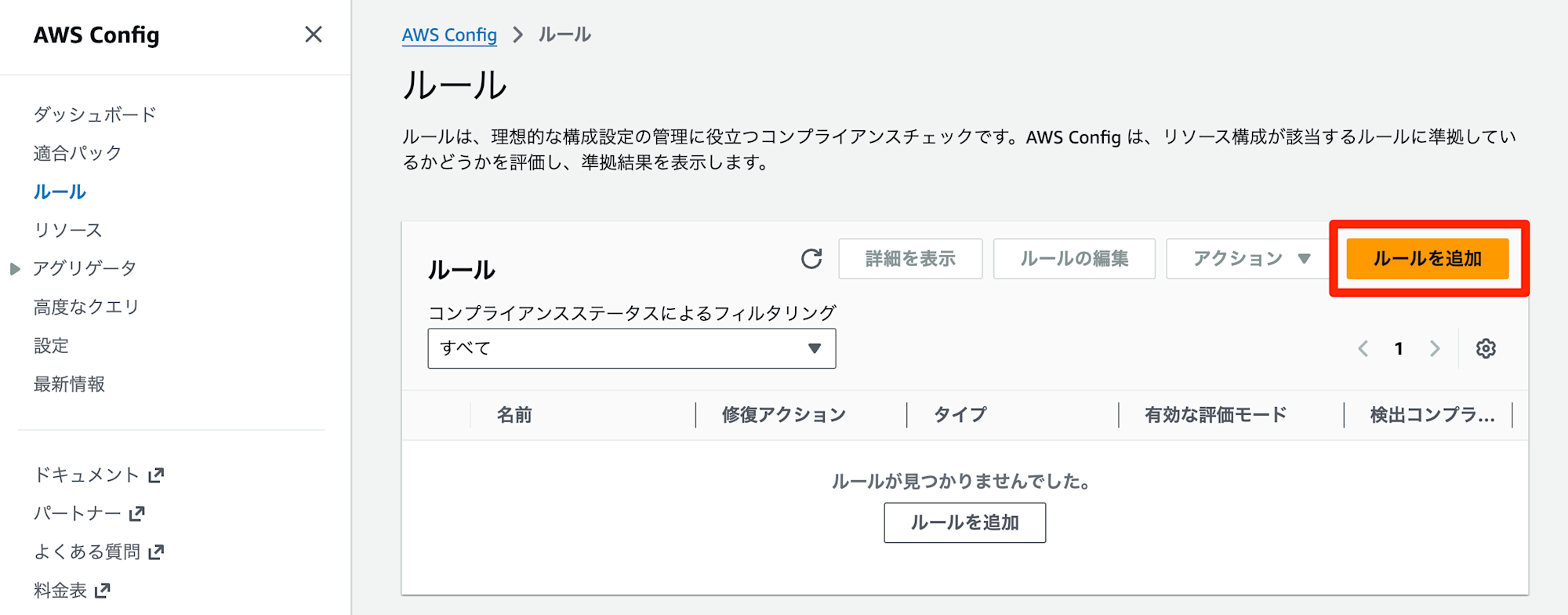
Task: Open 料金表 external link
Action: click(72, 590)
